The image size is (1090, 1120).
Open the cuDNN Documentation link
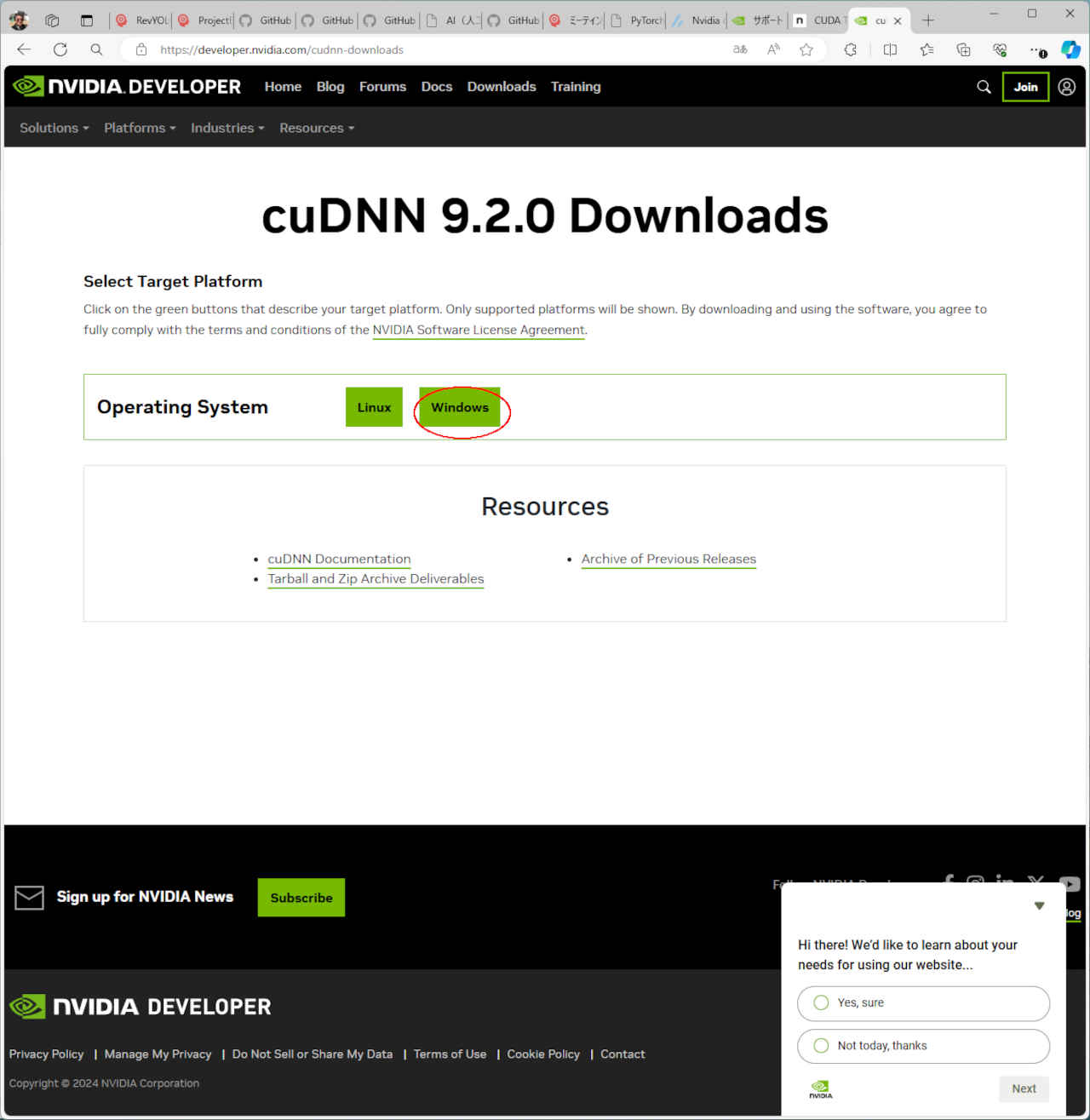pos(339,559)
